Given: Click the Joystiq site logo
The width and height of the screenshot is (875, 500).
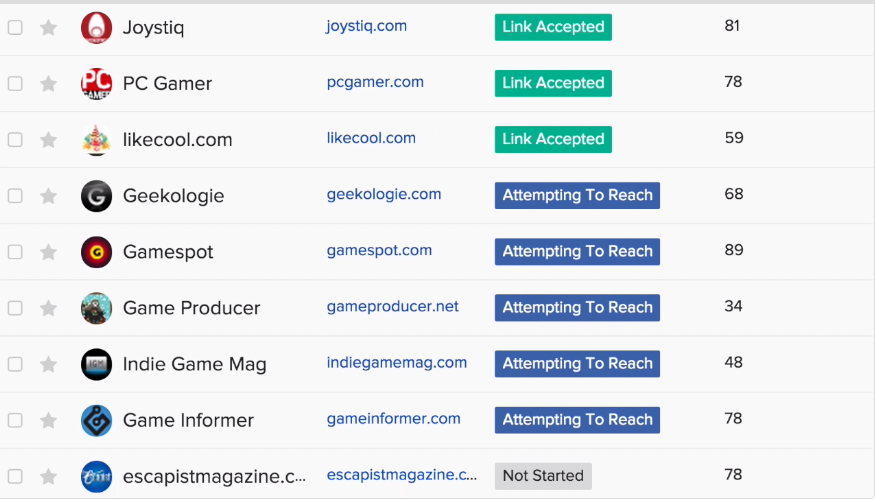Looking at the screenshot, I should click(97, 27).
